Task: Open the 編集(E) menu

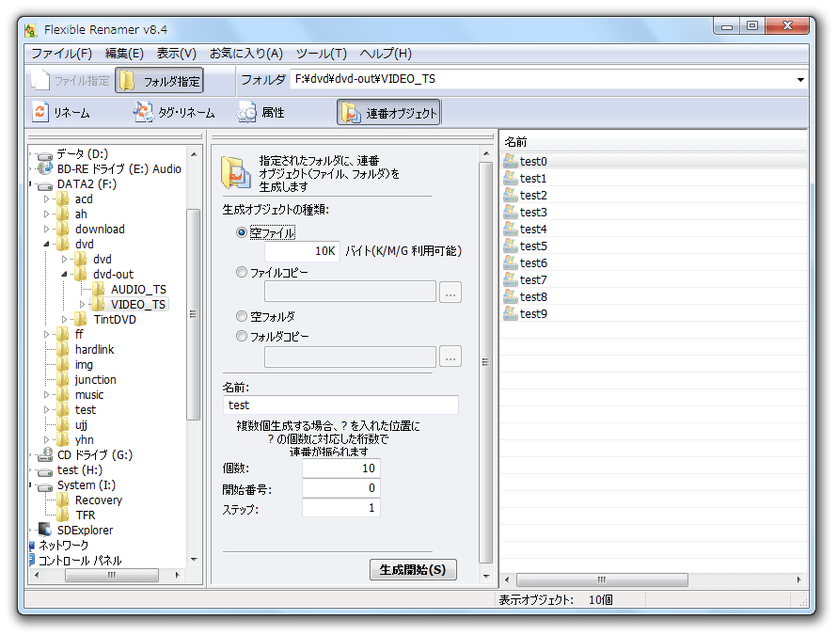Action: [124, 53]
